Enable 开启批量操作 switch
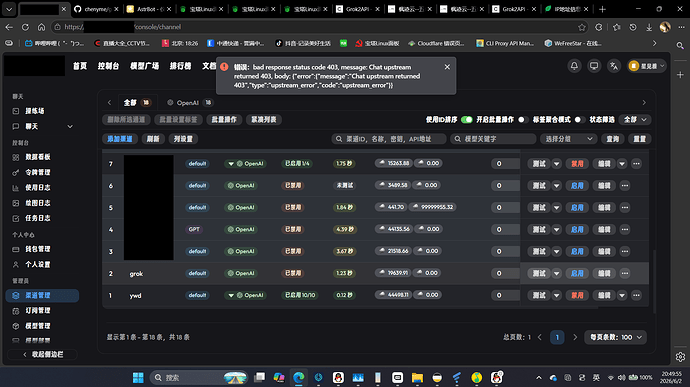 coord(523,120)
